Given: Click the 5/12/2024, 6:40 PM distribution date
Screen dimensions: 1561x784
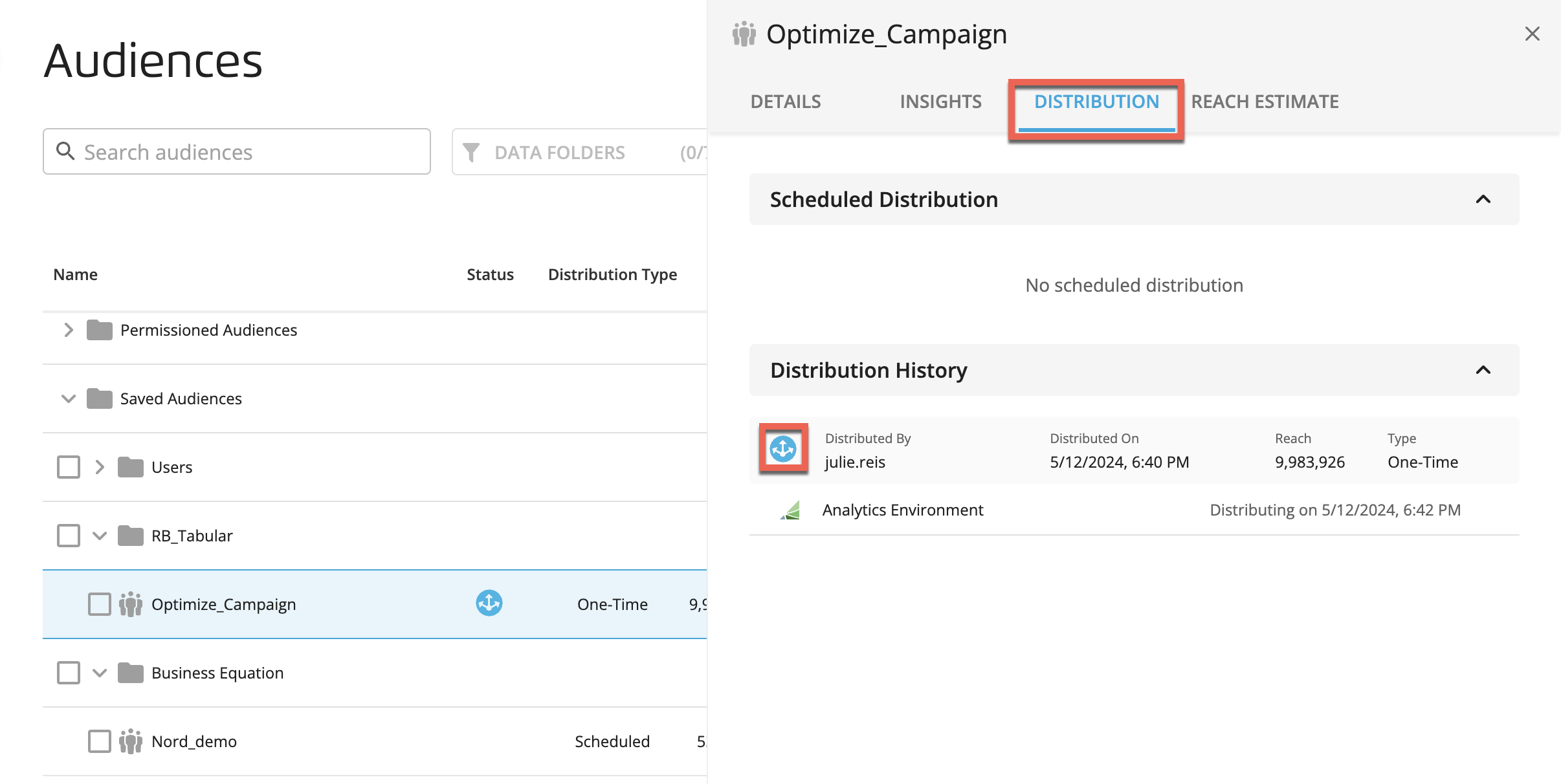Looking at the screenshot, I should (1120, 462).
